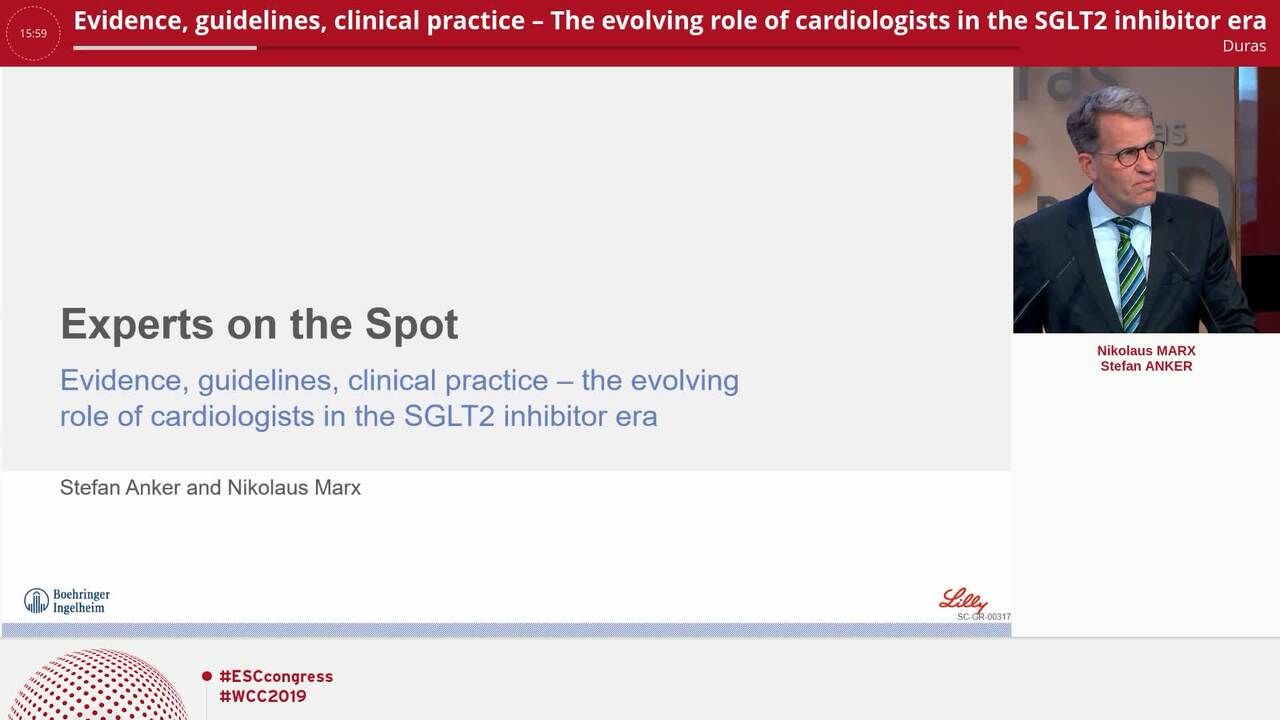
Task: Click the session title in the red header
Action: tap(670, 21)
